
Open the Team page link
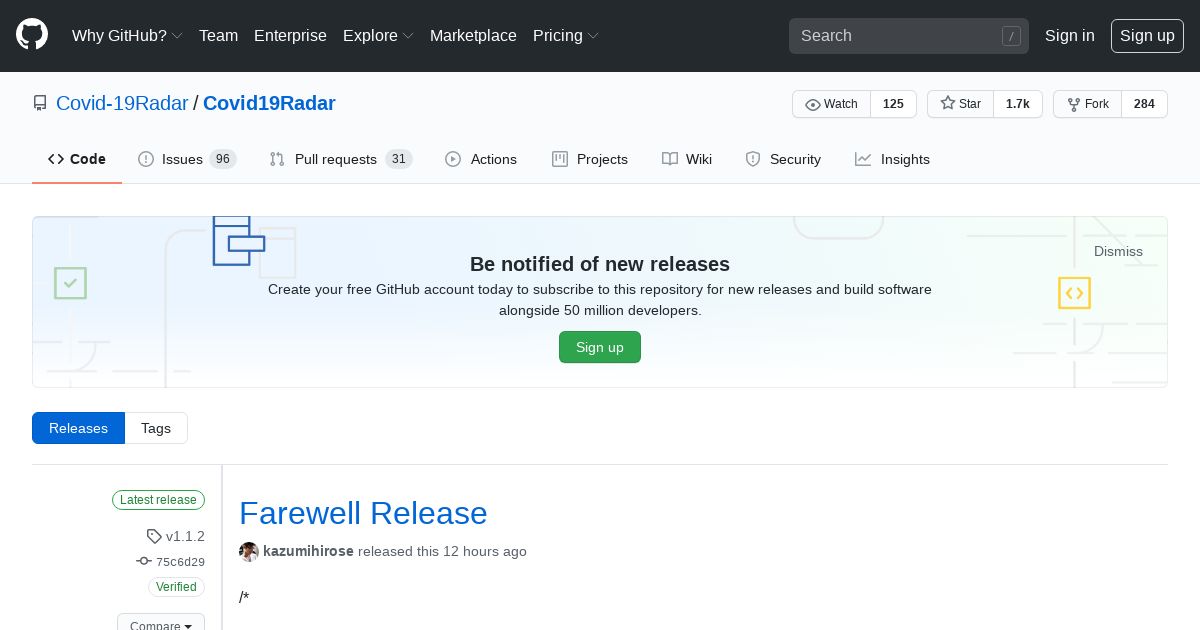point(218,35)
